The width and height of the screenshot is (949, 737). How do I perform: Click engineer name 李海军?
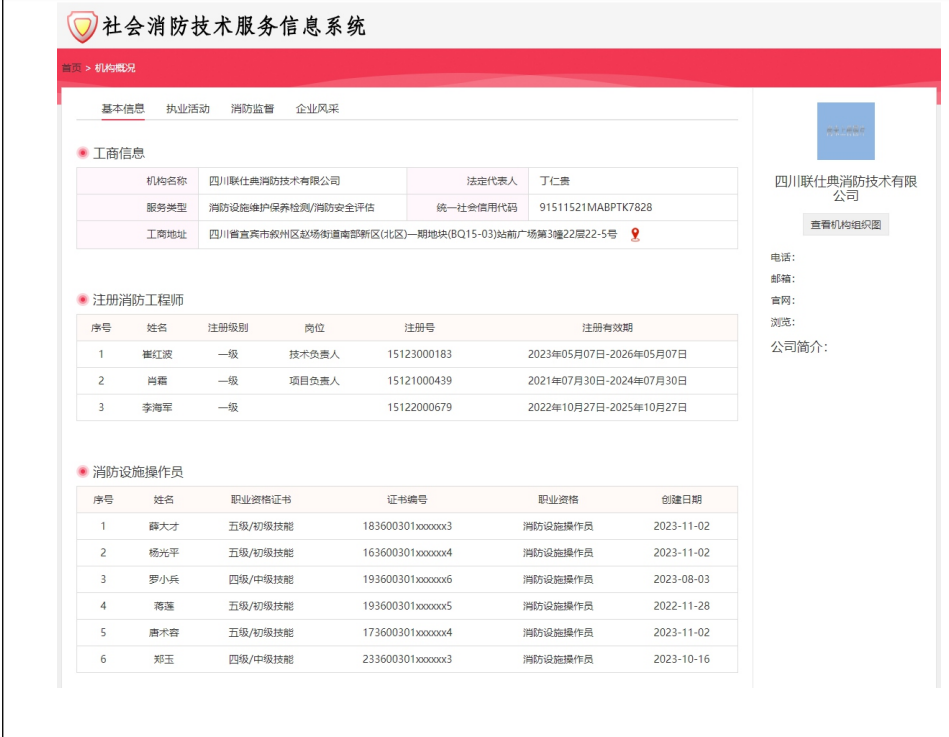pos(157,408)
